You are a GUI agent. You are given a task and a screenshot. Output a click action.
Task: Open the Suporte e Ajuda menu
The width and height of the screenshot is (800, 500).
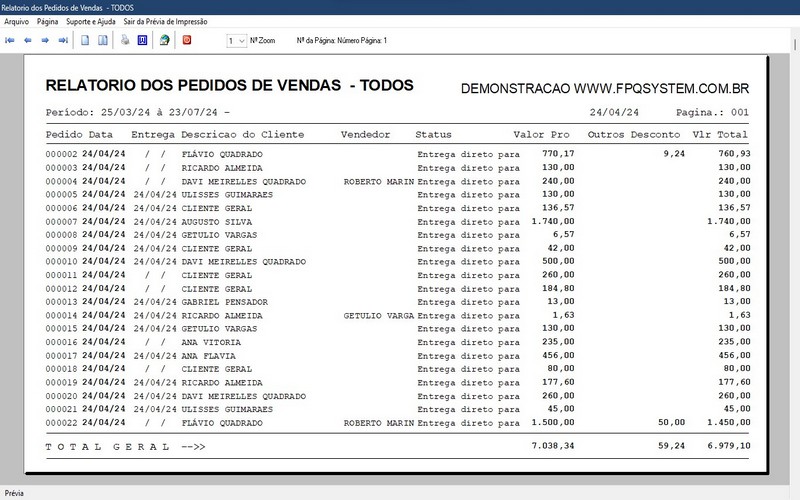click(x=91, y=21)
